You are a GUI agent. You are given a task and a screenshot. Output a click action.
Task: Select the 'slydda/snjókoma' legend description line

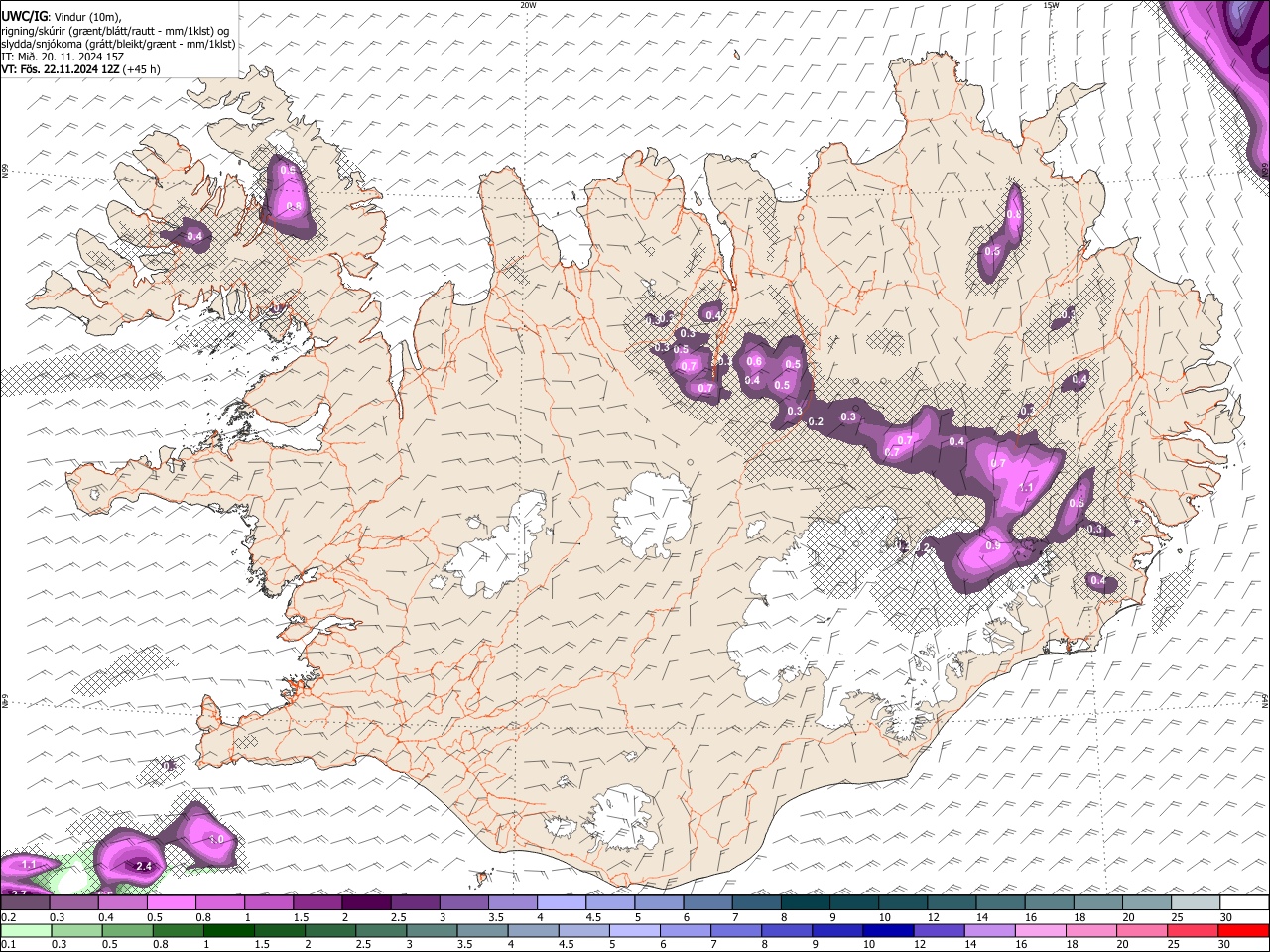(x=117, y=43)
